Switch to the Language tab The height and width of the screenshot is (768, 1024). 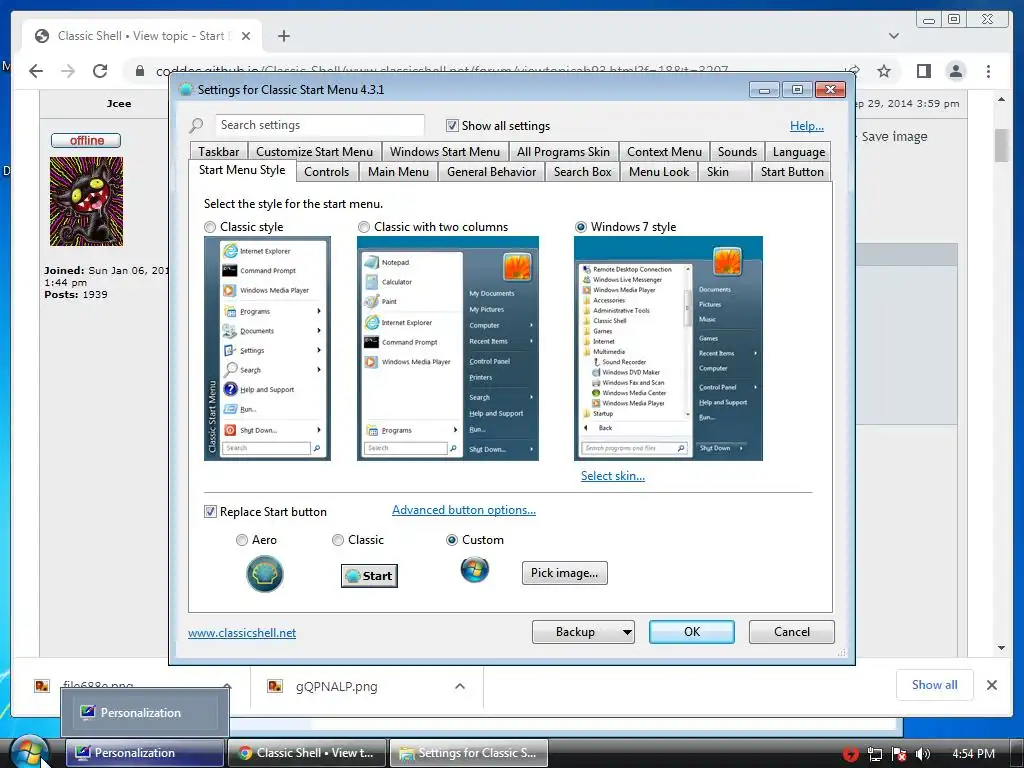tap(799, 152)
